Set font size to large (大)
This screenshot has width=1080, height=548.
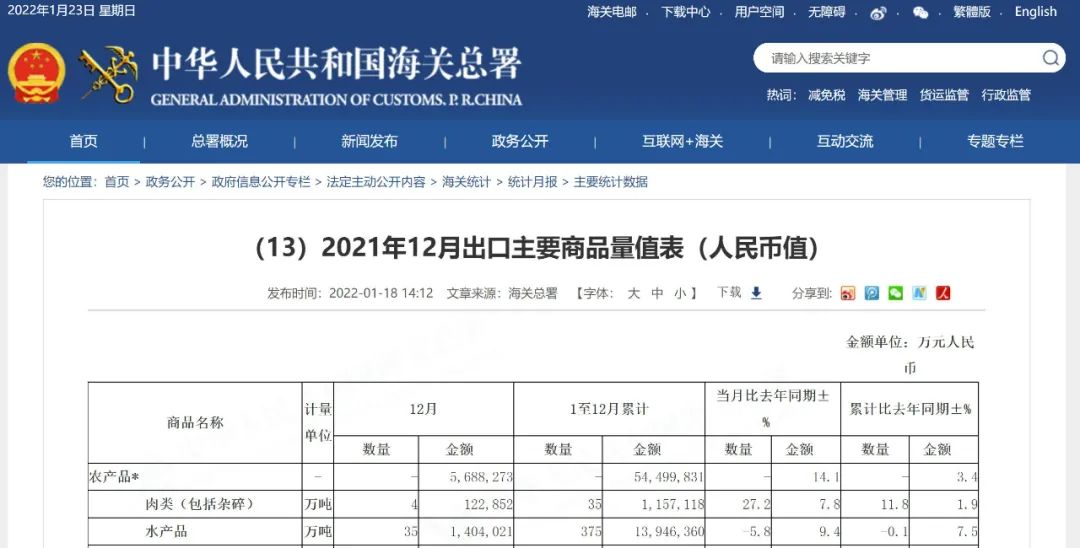tap(633, 293)
